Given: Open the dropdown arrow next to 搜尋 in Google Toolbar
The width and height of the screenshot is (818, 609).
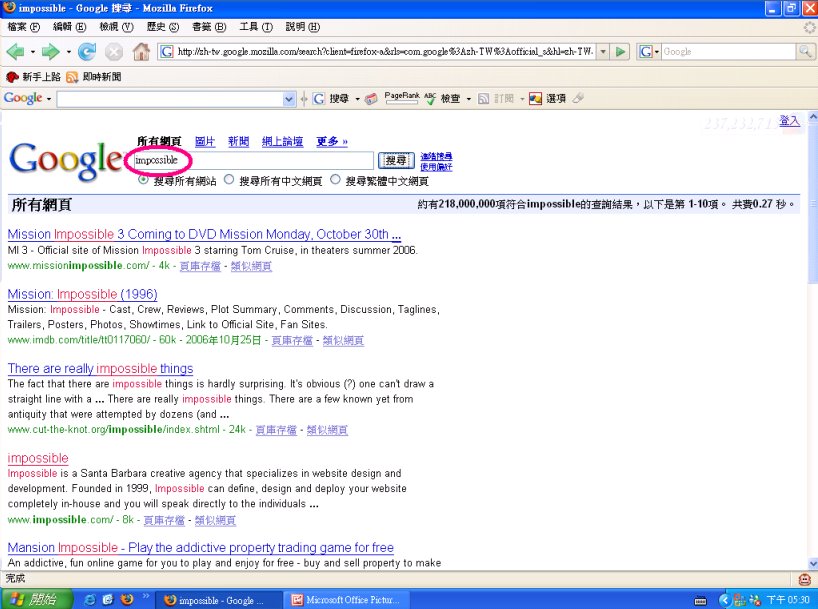Looking at the screenshot, I should pos(357,99).
